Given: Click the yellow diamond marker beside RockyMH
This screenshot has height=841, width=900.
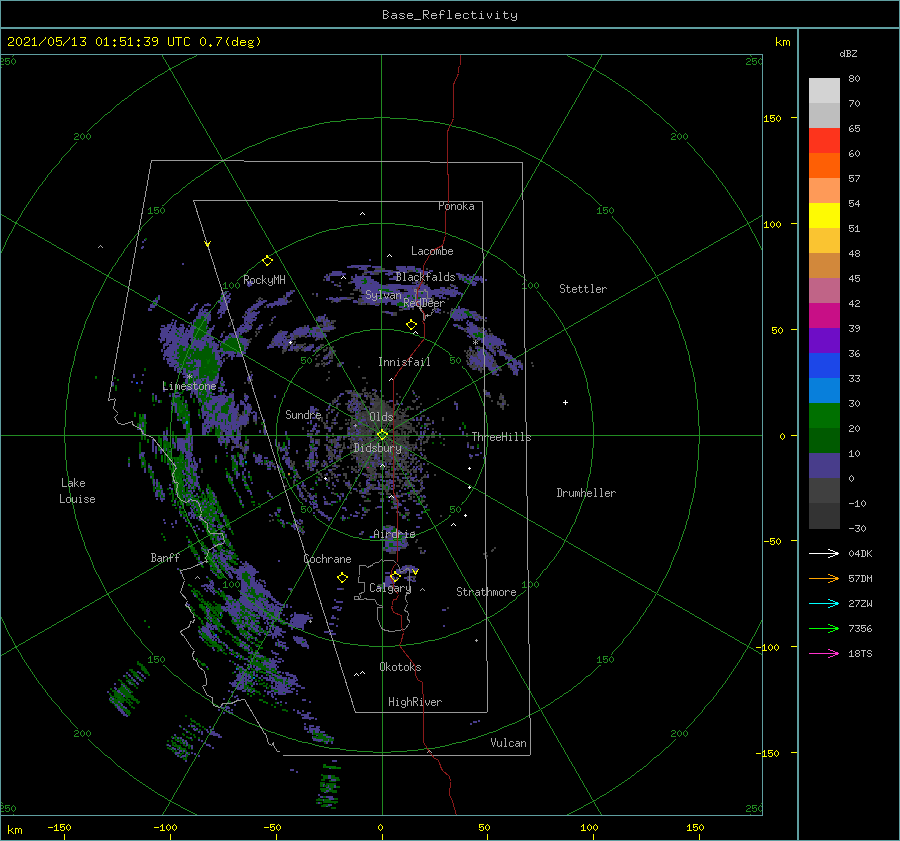Looking at the screenshot, I should coord(267,261).
